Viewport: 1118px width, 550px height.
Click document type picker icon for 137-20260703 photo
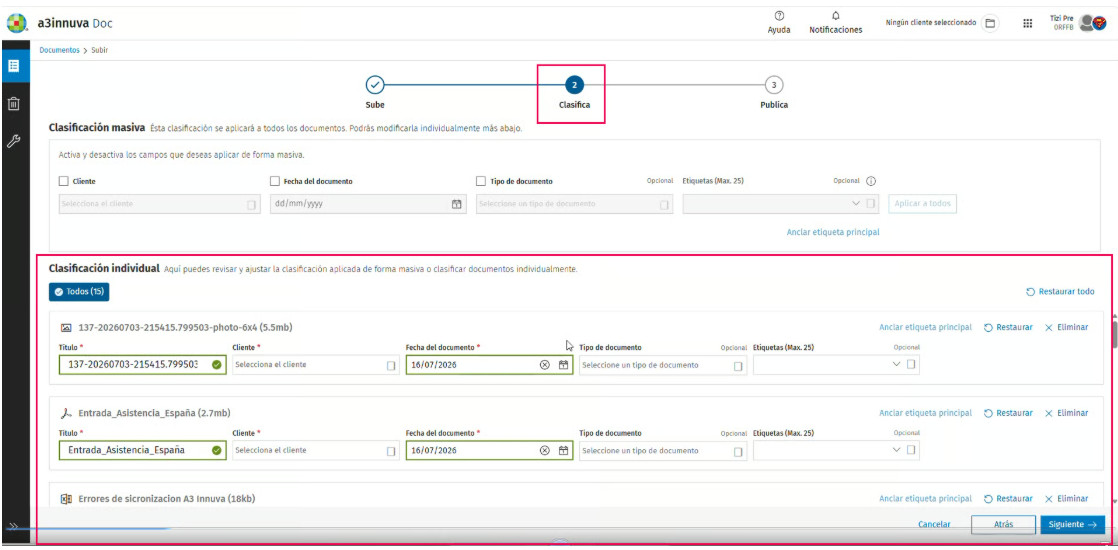tap(738, 365)
